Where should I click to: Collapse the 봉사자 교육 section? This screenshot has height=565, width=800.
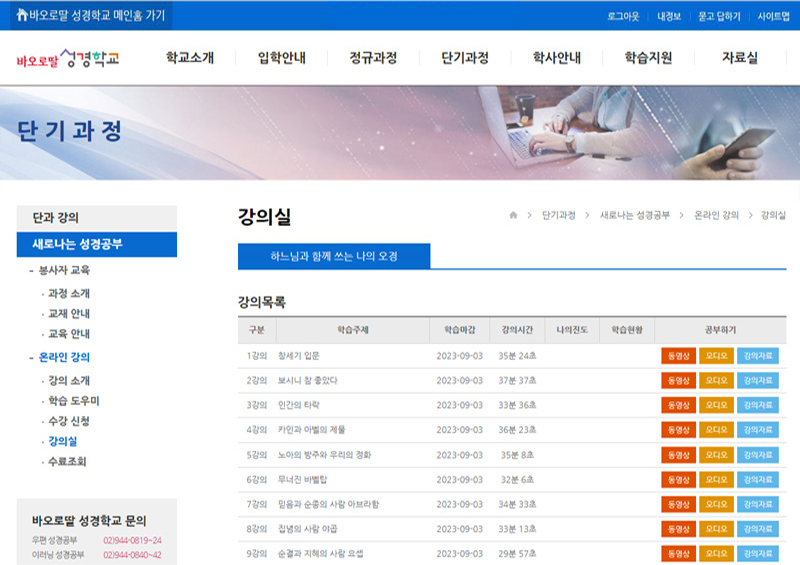(x=64, y=270)
